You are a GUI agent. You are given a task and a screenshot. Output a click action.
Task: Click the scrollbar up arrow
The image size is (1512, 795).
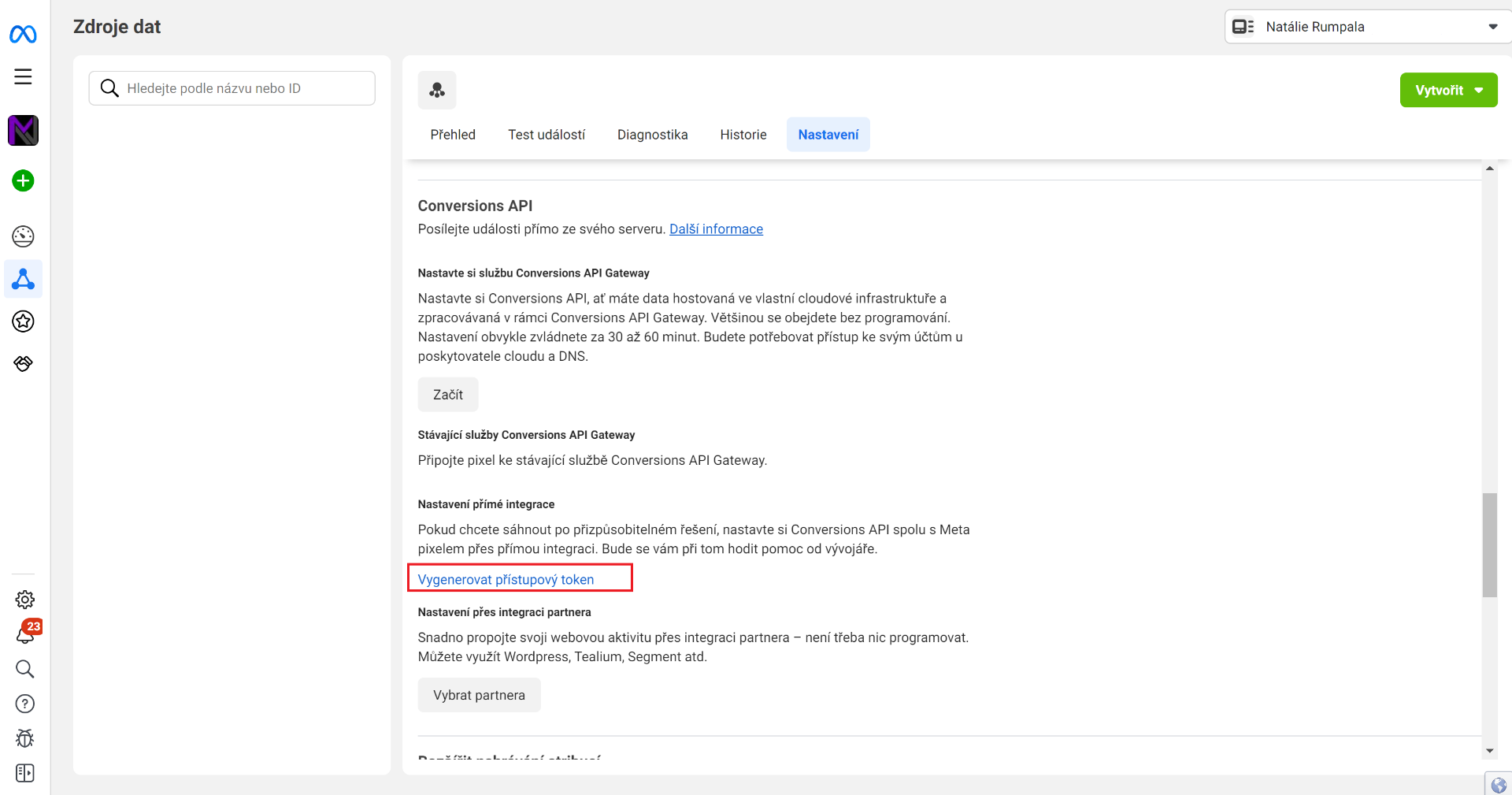click(x=1489, y=169)
